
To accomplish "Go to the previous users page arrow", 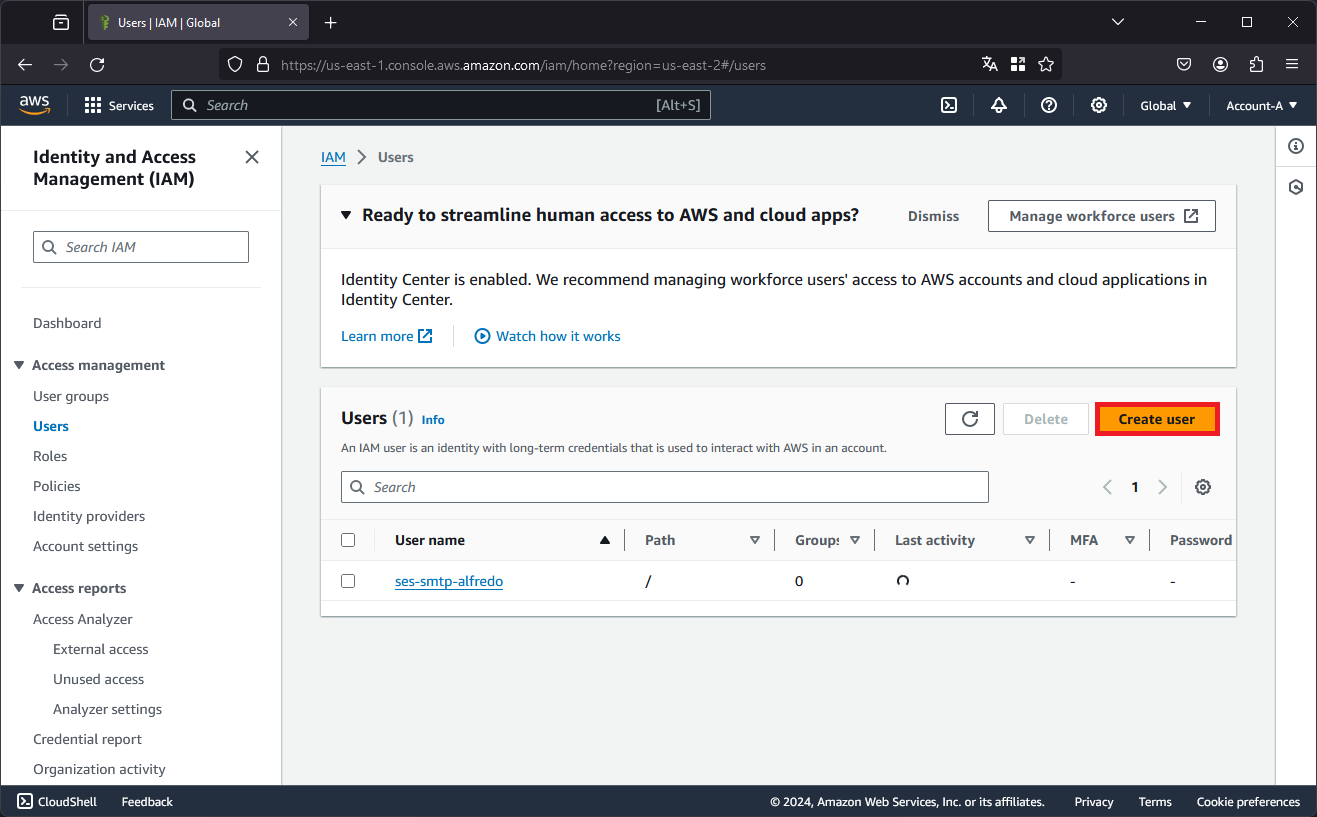I will pyautogui.click(x=1107, y=487).
